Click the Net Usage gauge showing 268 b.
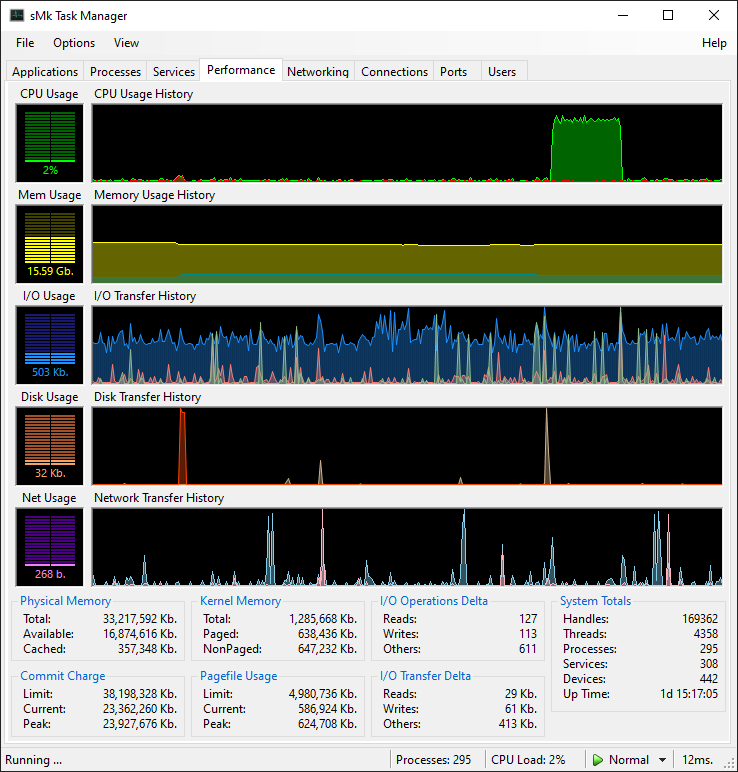Screen dimensions: 738x772 point(50,547)
